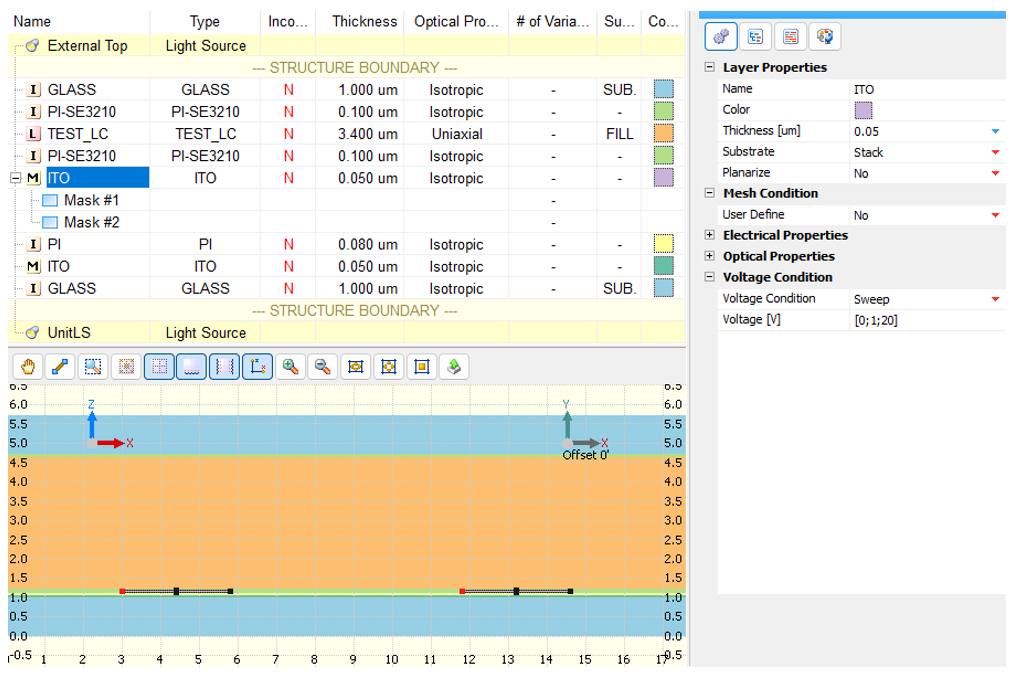This screenshot has height=675, width=1016.
Task: Click the green arrow export icon
Action: 454,367
